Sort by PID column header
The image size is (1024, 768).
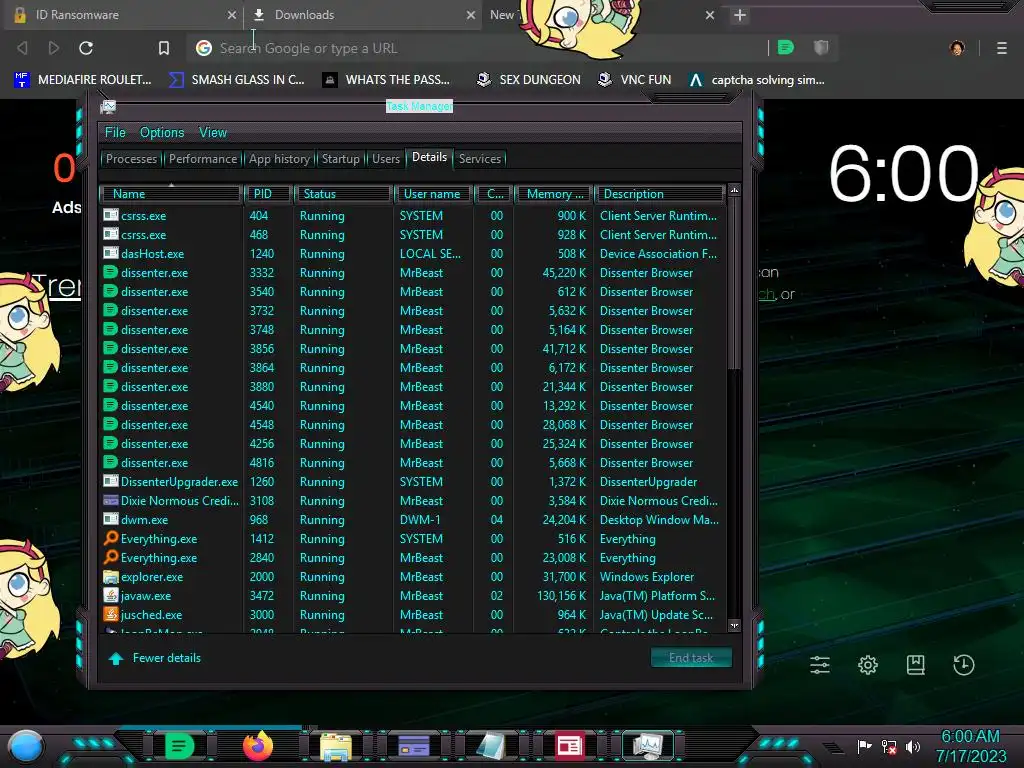pyautogui.click(x=268, y=194)
